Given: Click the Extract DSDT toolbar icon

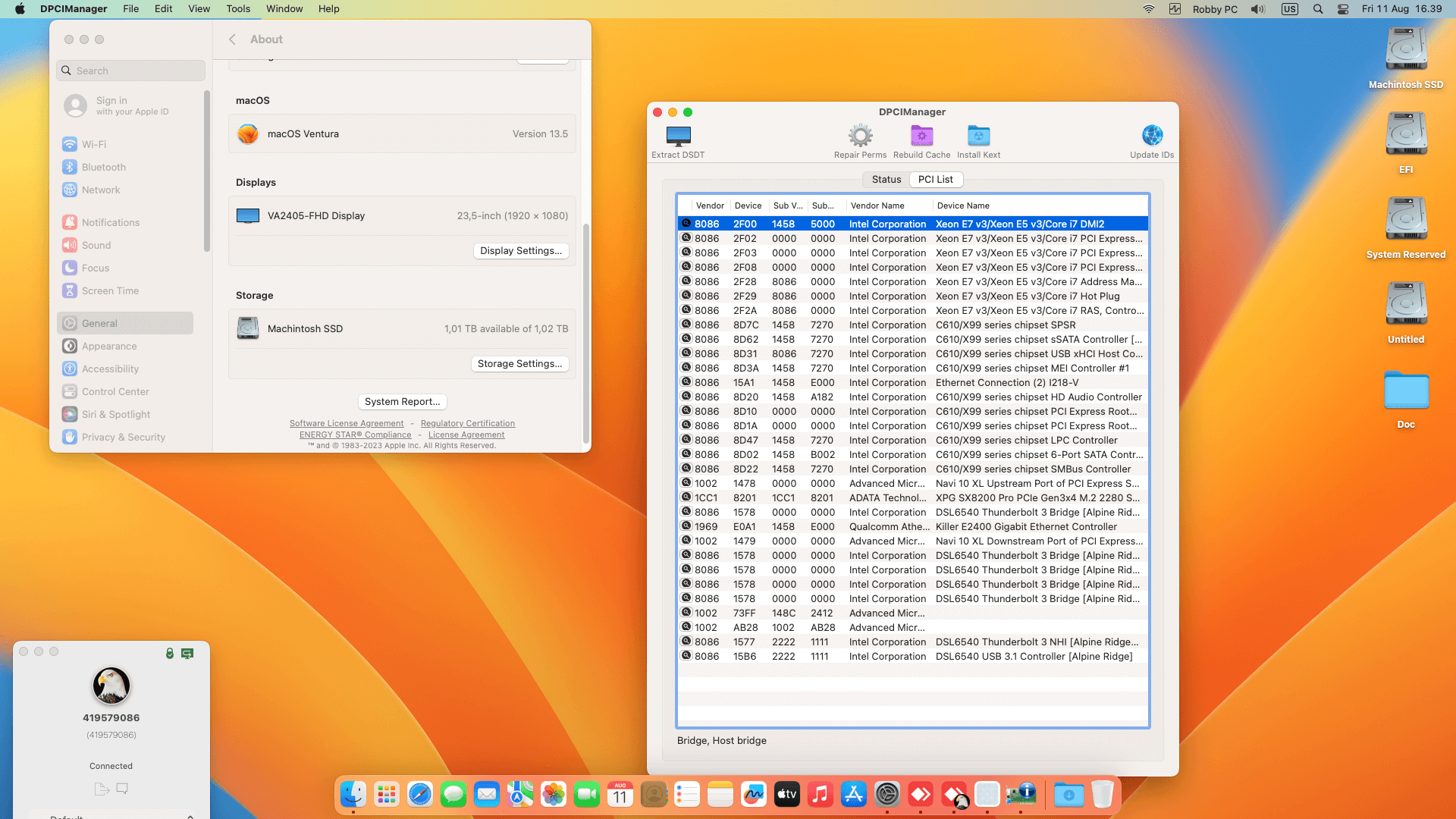Looking at the screenshot, I should tap(678, 136).
